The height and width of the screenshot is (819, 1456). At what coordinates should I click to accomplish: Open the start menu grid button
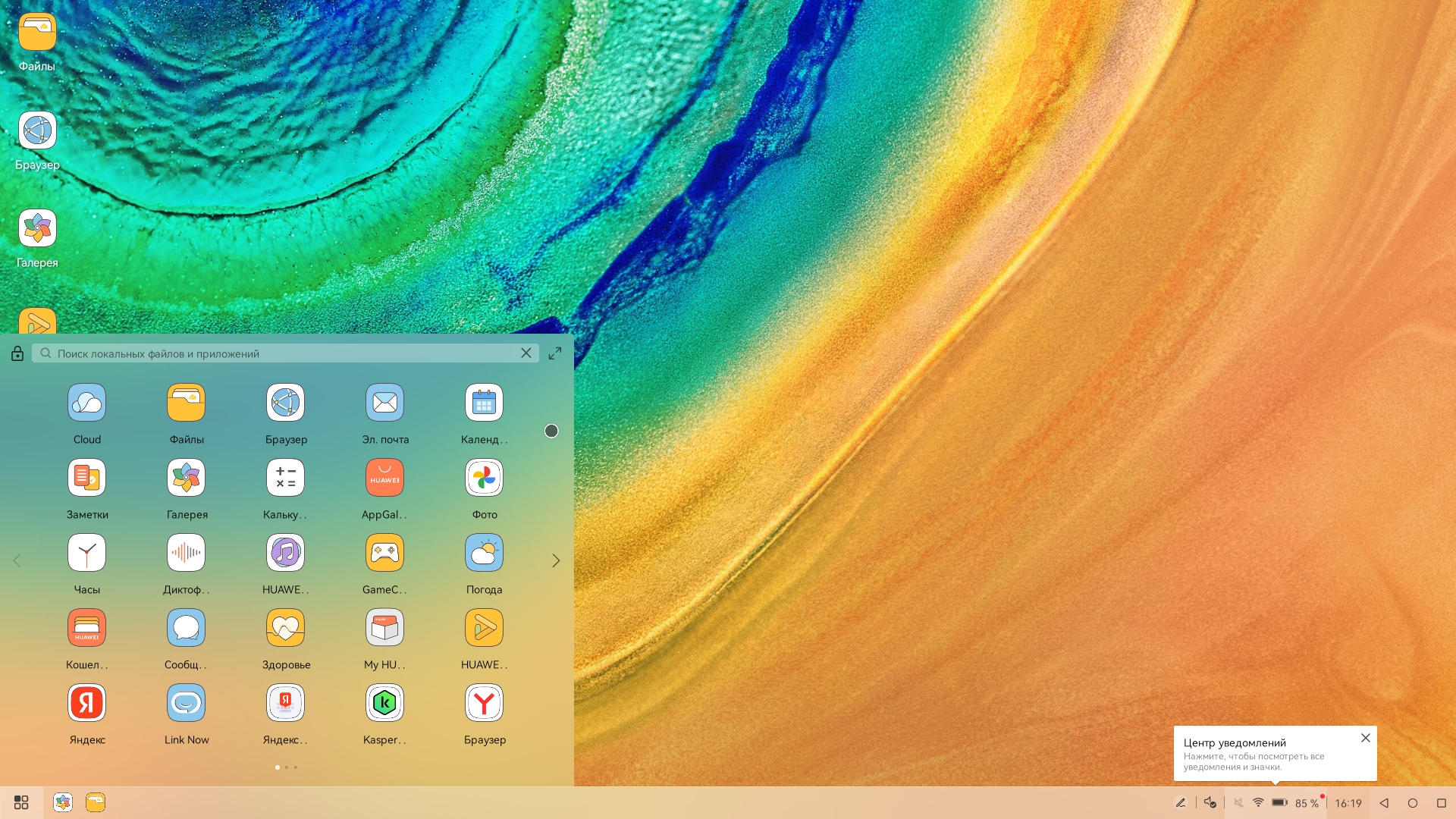coord(21,802)
